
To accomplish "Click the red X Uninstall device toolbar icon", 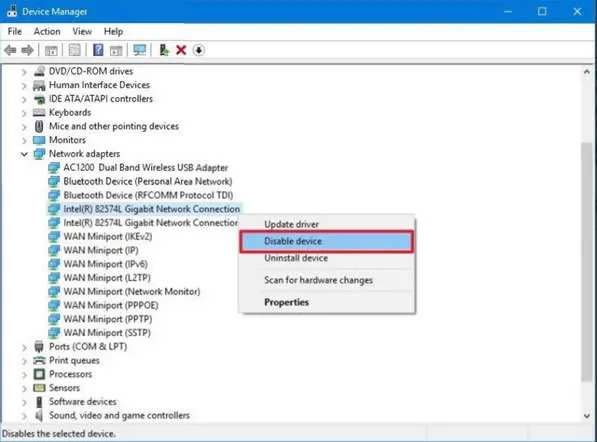I will [x=181, y=50].
